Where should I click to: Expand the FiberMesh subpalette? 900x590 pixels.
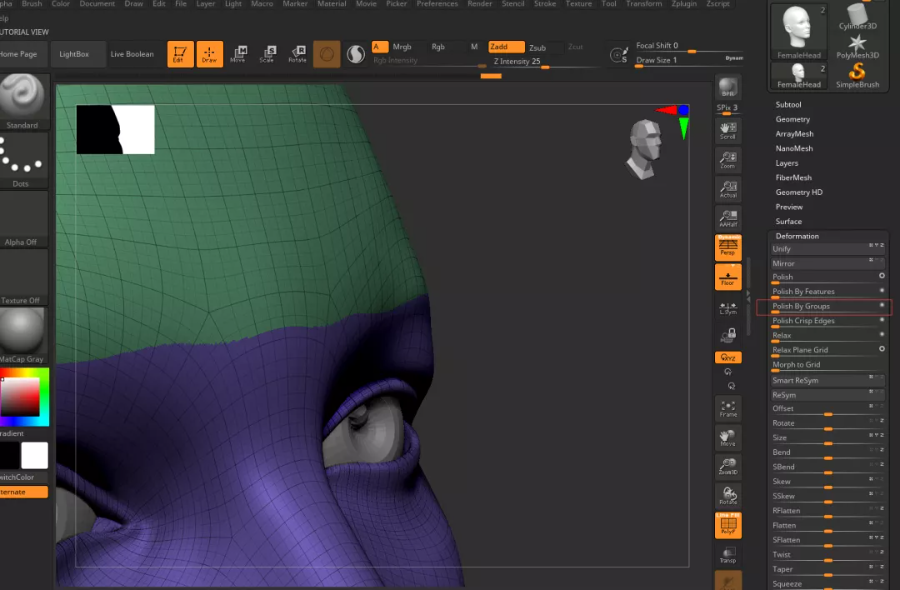[x=793, y=177]
